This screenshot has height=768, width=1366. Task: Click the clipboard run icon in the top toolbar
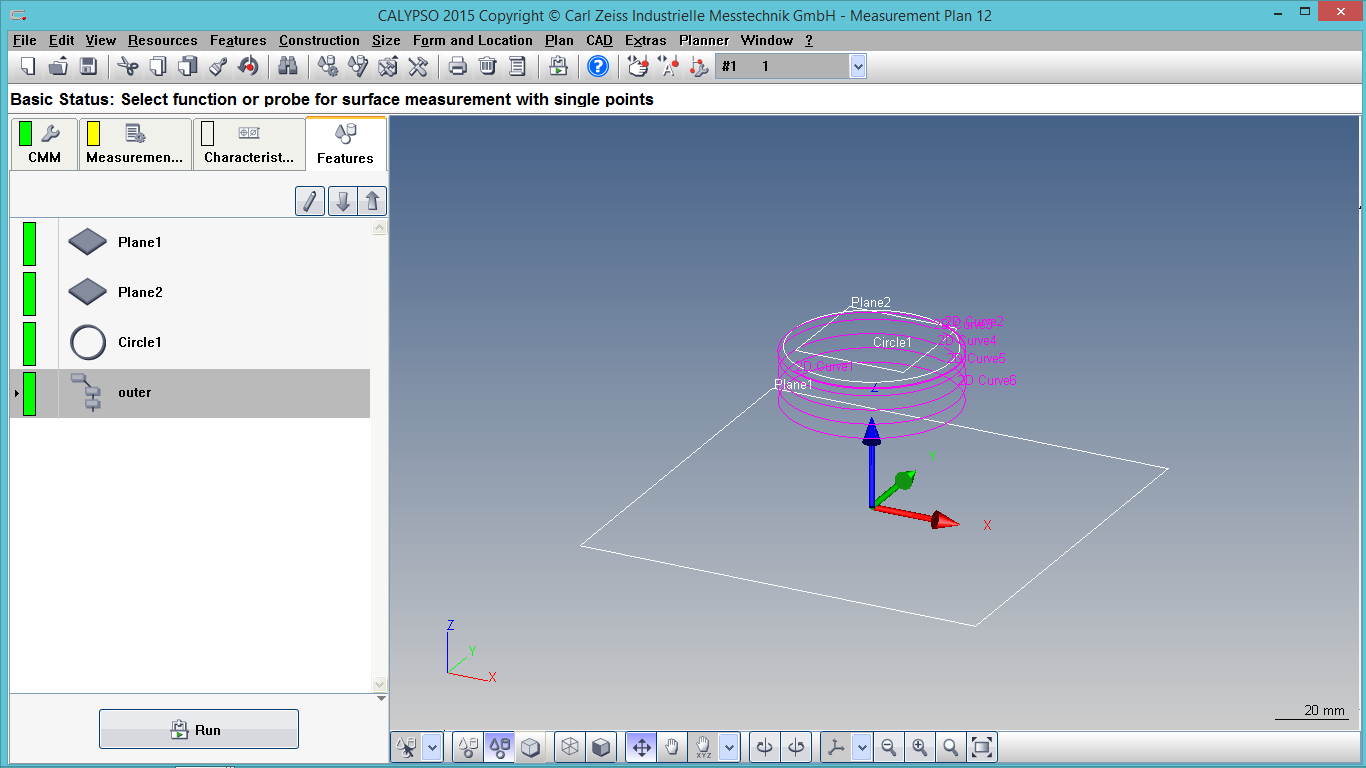pyautogui.click(x=558, y=66)
